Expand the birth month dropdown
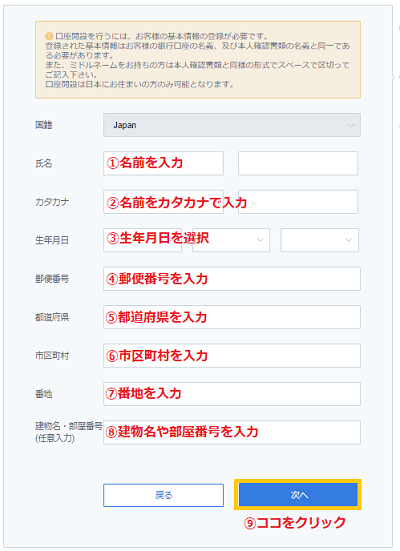 click(231, 240)
